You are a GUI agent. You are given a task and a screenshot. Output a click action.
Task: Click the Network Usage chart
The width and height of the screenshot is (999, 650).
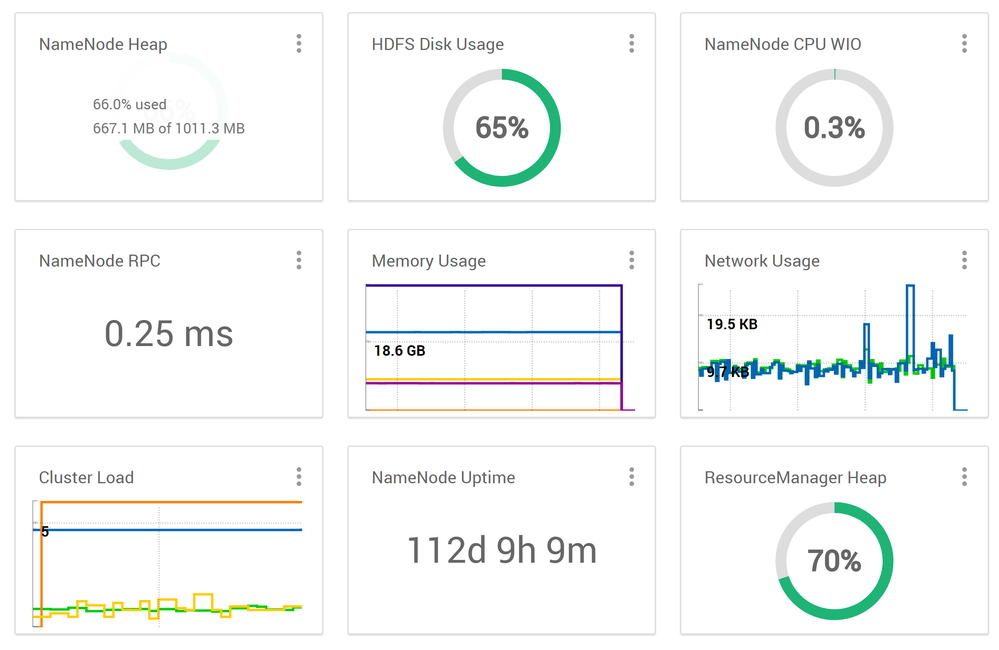coord(832,348)
